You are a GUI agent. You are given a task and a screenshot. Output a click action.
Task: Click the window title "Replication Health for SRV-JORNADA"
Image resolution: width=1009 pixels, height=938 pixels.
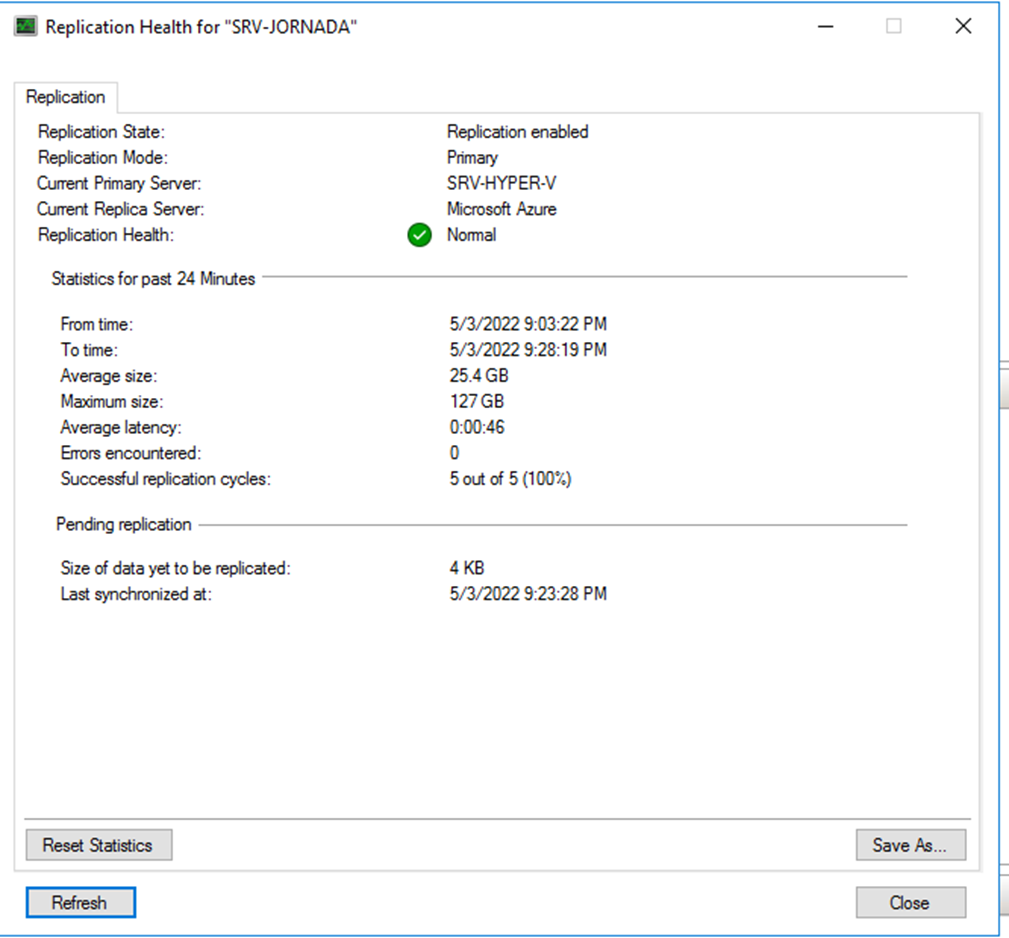(201, 27)
